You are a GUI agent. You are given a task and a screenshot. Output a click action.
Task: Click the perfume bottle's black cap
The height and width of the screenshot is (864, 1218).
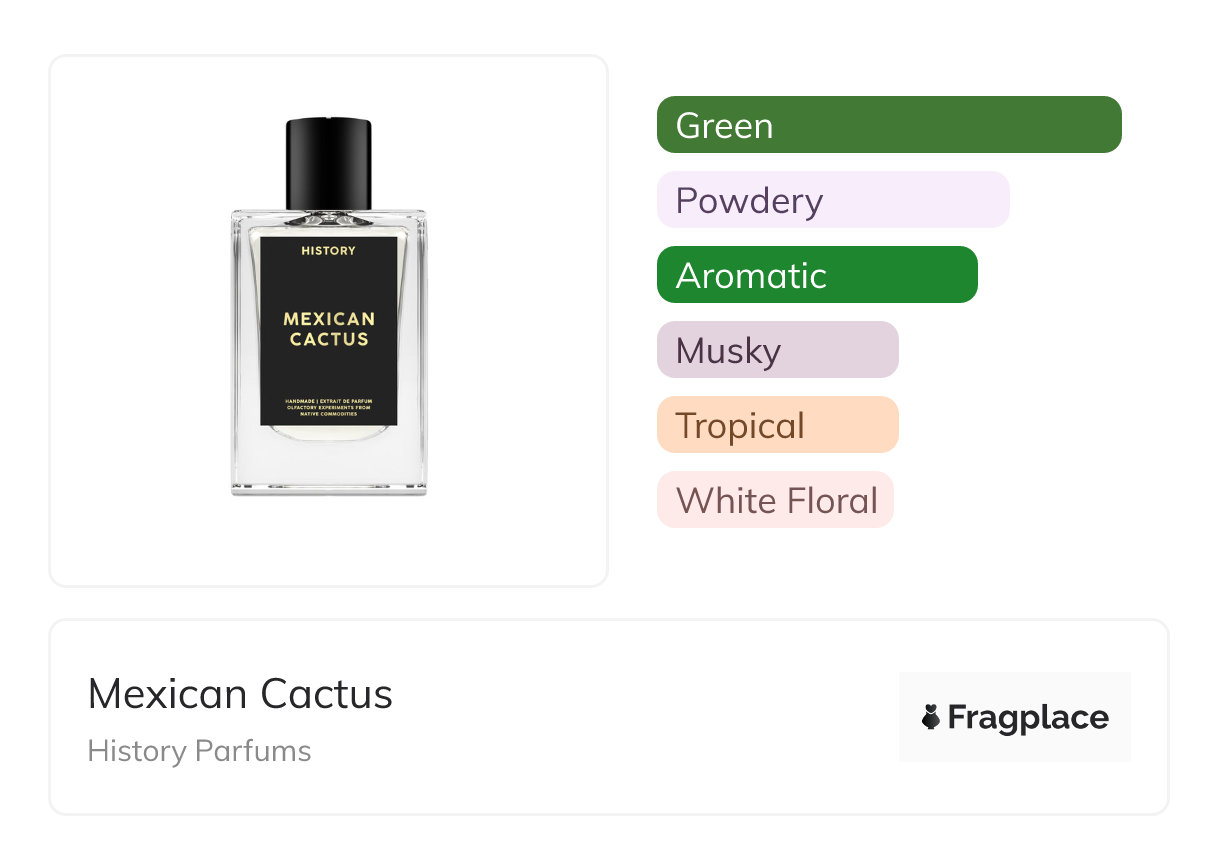(x=328, y=162)
